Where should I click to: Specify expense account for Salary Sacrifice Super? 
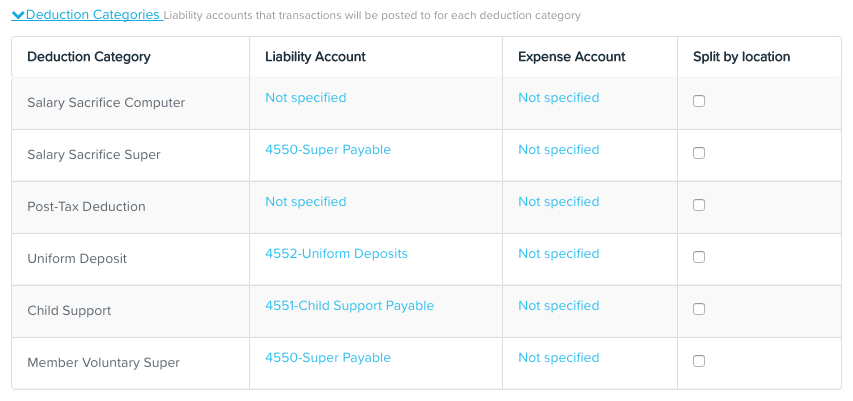click(x=559, y=150)
